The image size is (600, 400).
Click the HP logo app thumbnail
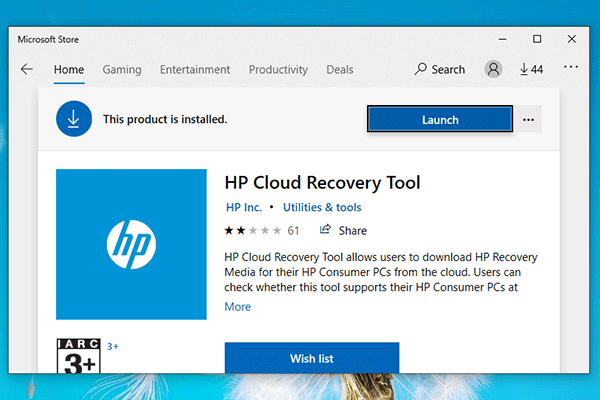(x=131, y=244)
